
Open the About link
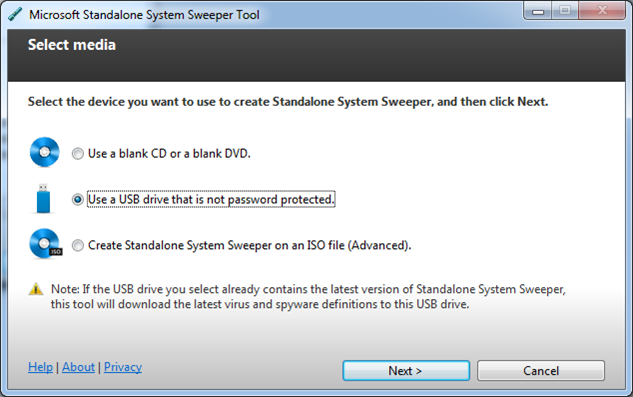pyautogui.click(x=78, y=367)
